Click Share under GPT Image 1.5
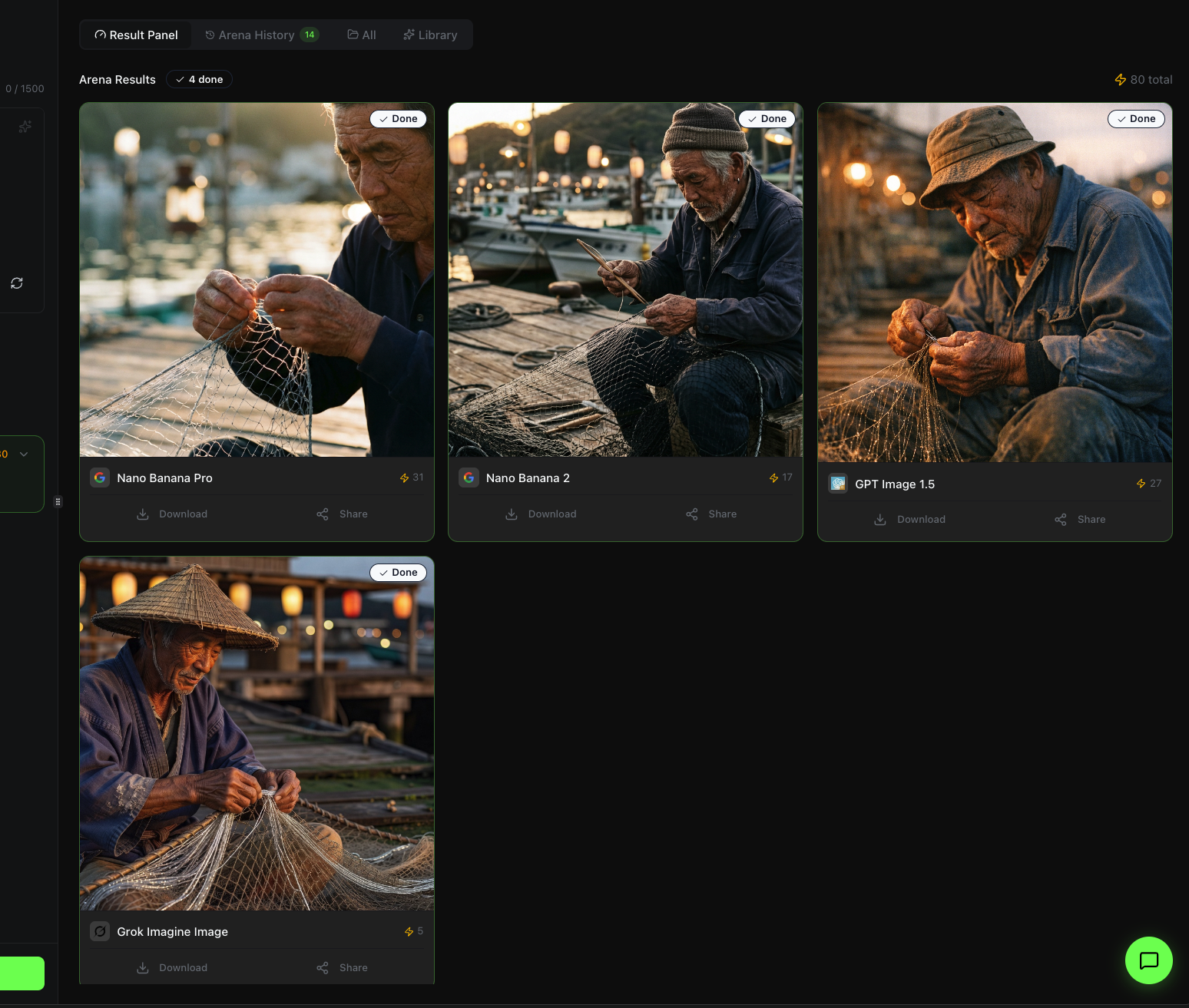 click(x=1091, y=520)
